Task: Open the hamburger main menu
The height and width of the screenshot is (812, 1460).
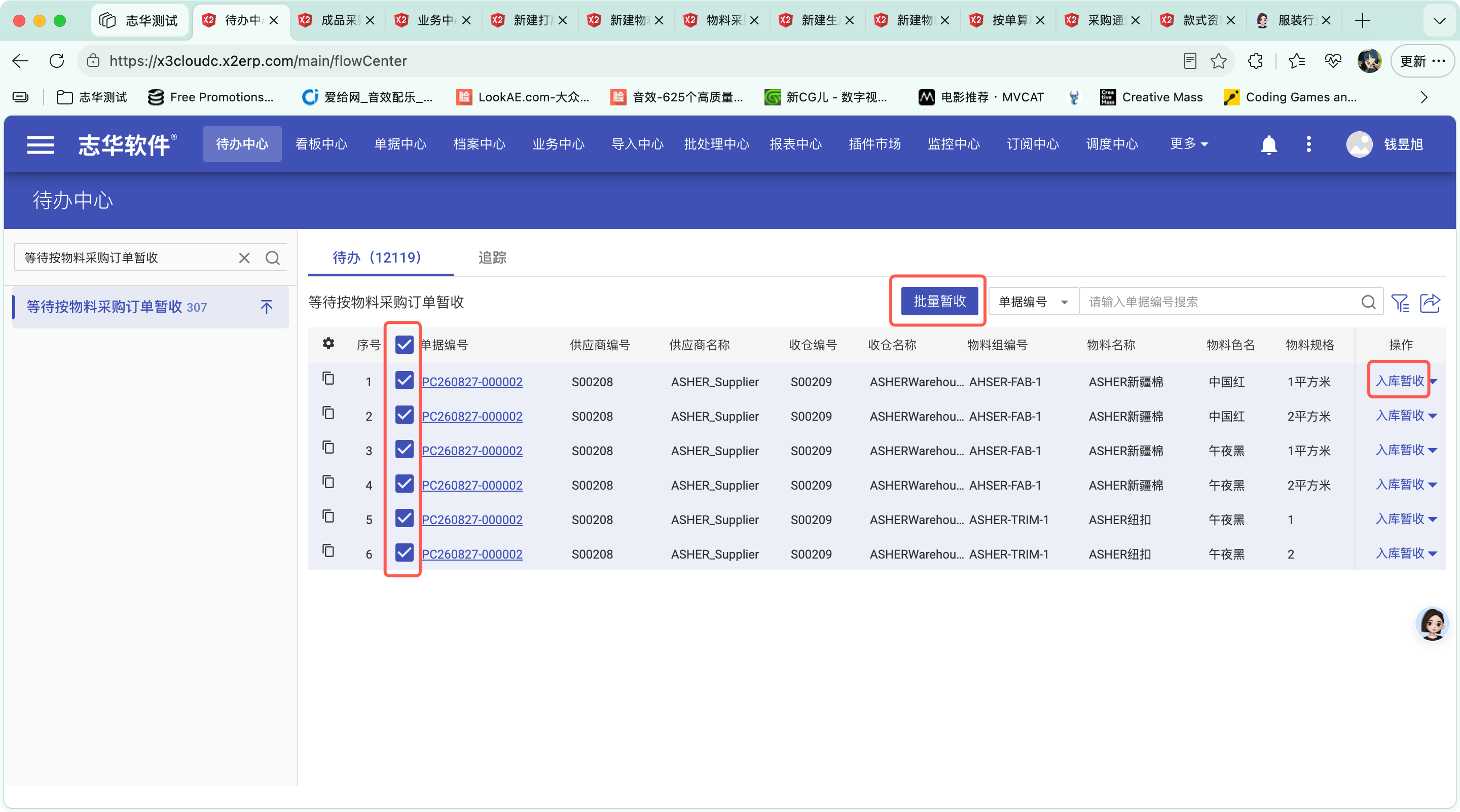Action: click(40, 144)
